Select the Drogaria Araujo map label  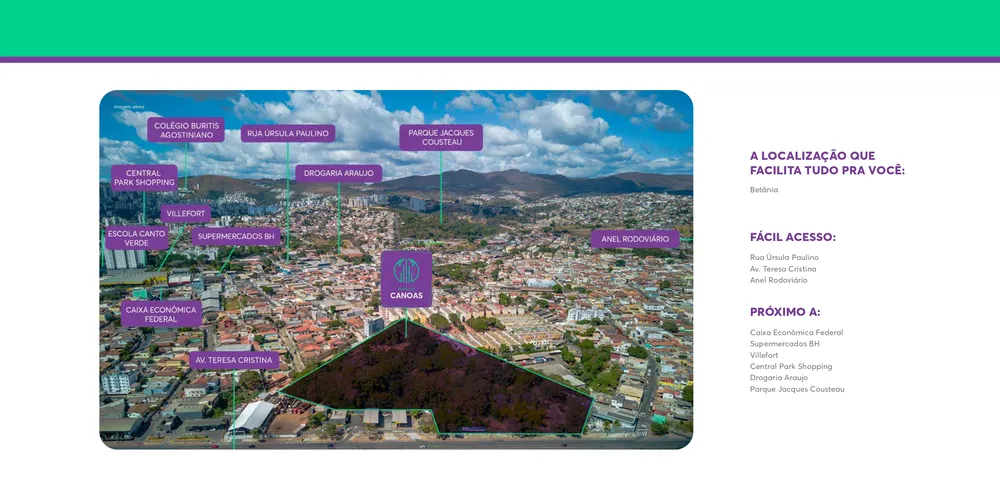point(339,173)
